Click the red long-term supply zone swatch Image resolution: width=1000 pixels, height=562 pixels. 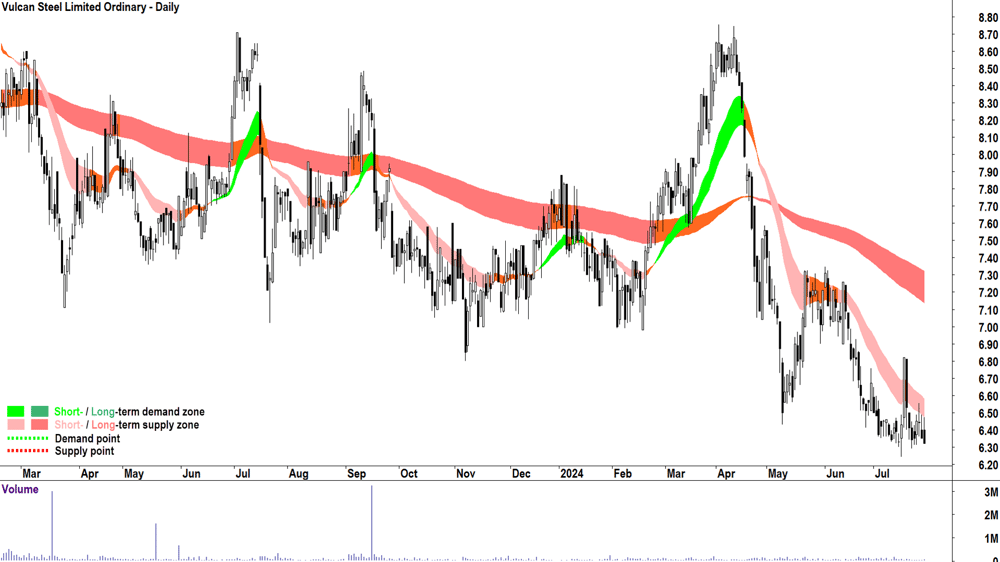click(40, 425)
